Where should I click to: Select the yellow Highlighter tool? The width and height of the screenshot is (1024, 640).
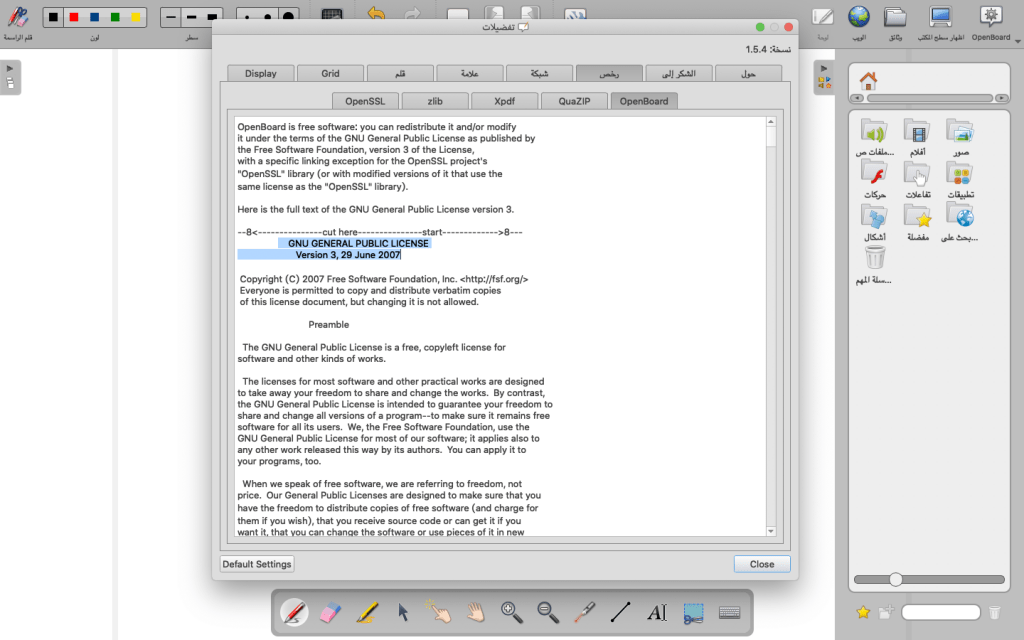click(367, 612)
